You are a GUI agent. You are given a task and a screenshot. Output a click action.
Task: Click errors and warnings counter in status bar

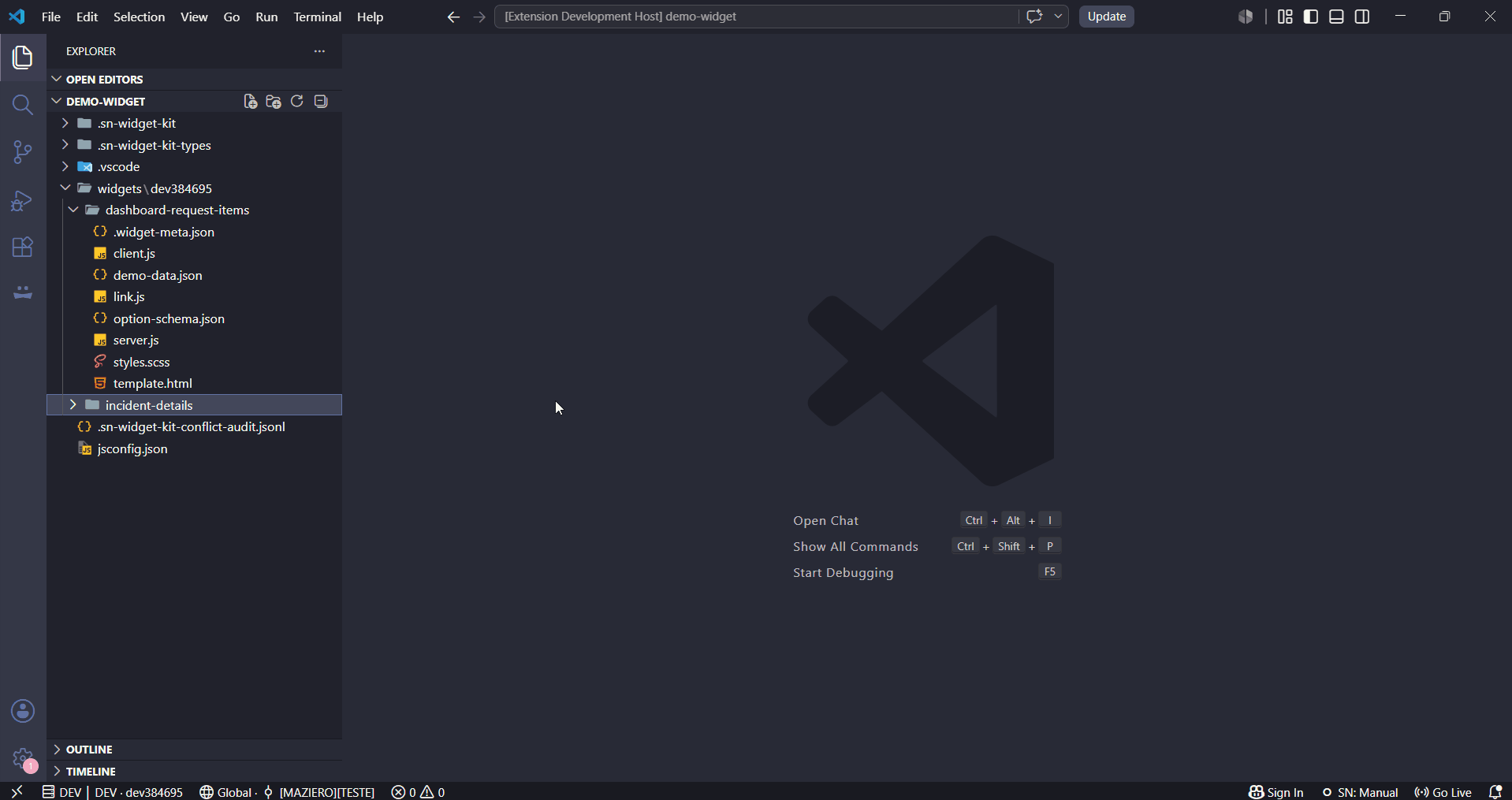tap(419, 791)
